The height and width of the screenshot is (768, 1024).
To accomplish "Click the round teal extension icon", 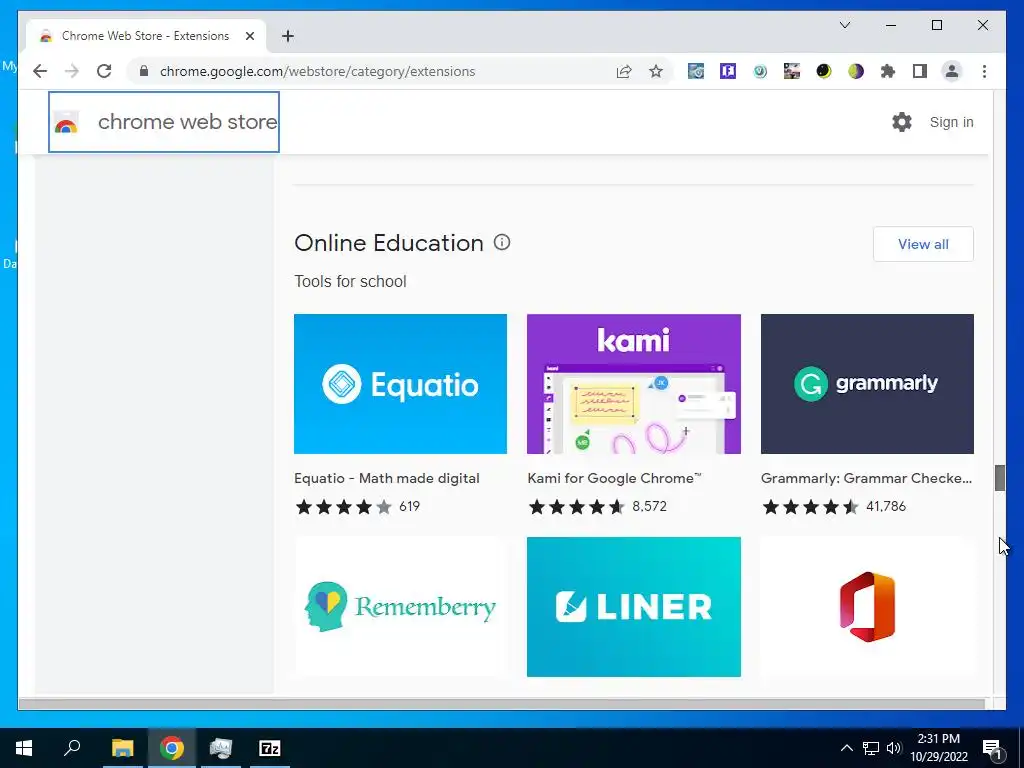I will pos(760,71).
